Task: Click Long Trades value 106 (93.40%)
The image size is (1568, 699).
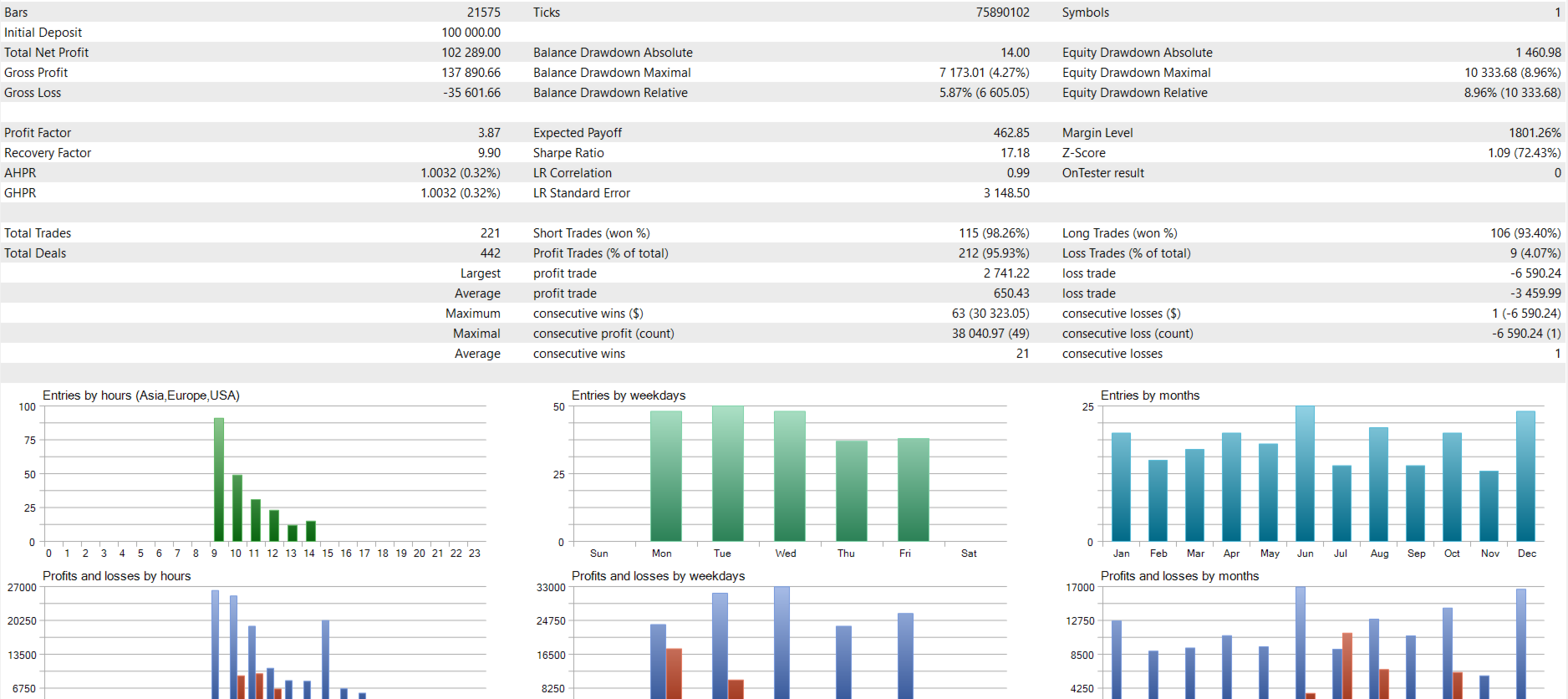Action: pyautogui.click(x=1525, y=233)
